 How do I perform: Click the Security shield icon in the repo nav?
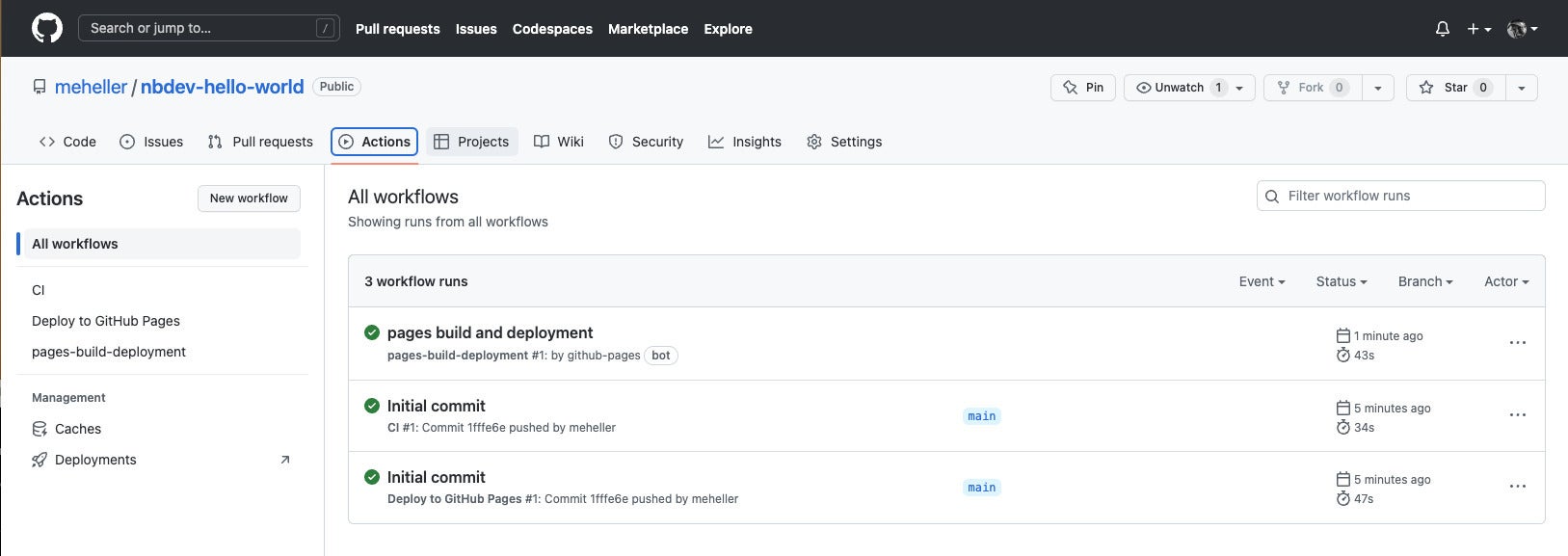point(616,142)
